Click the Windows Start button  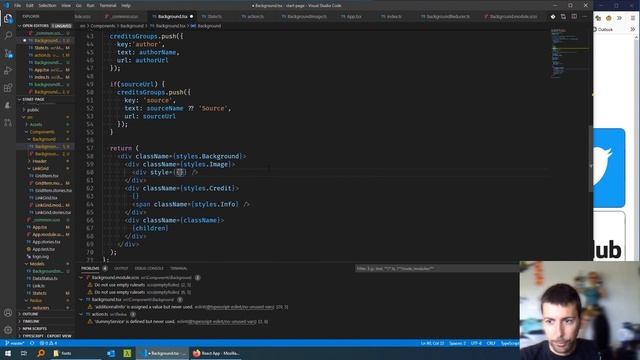[x=8, y=353]
